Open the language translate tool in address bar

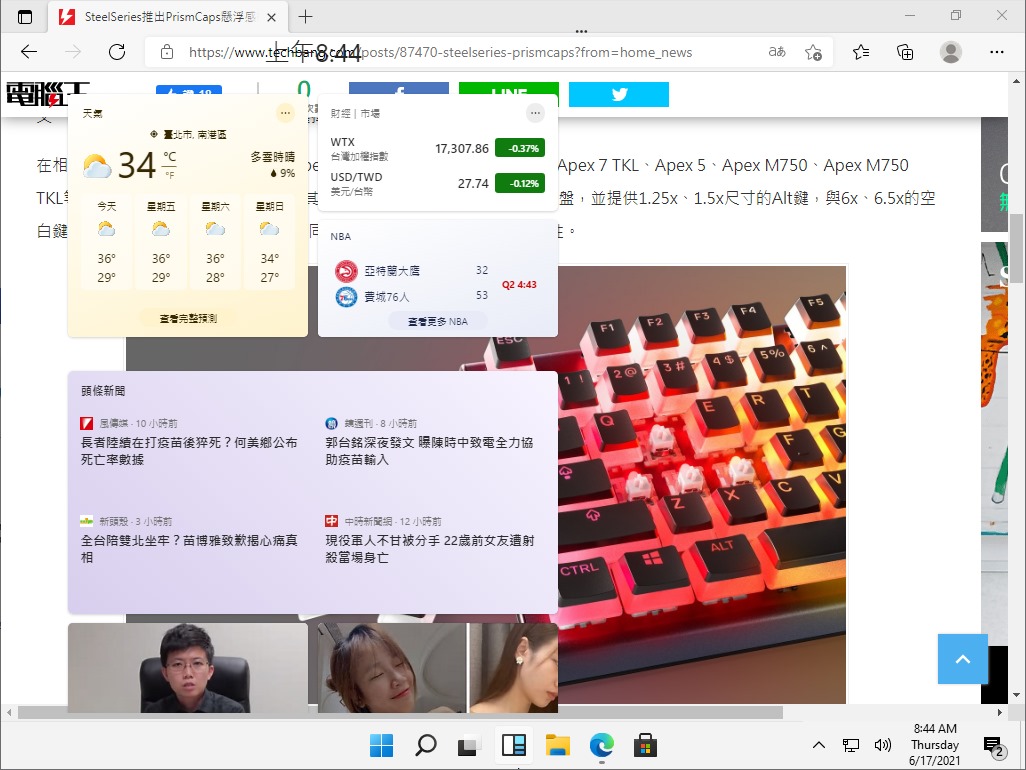[x=777, y=51]
